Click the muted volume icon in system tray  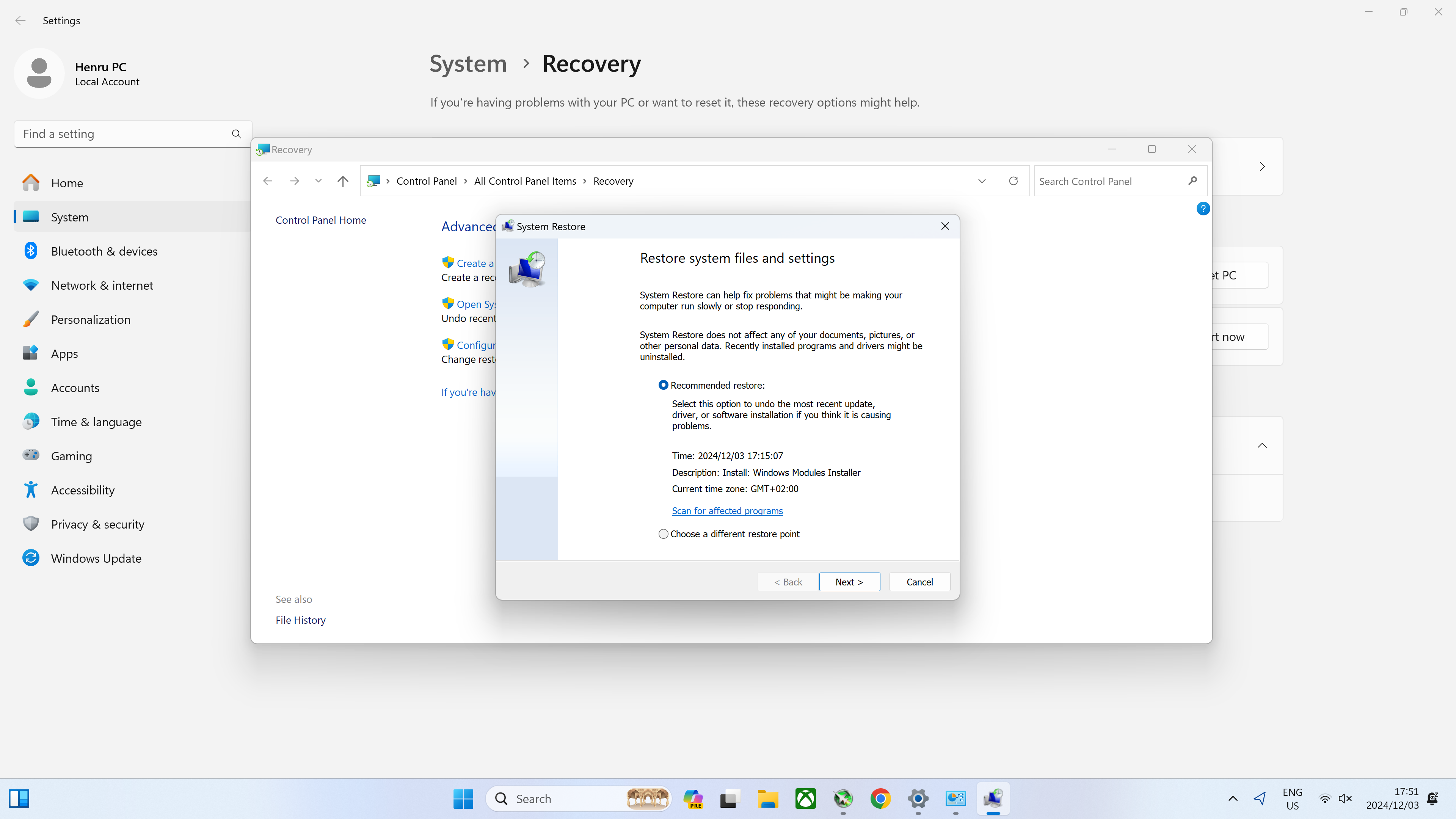point(1345,799)
